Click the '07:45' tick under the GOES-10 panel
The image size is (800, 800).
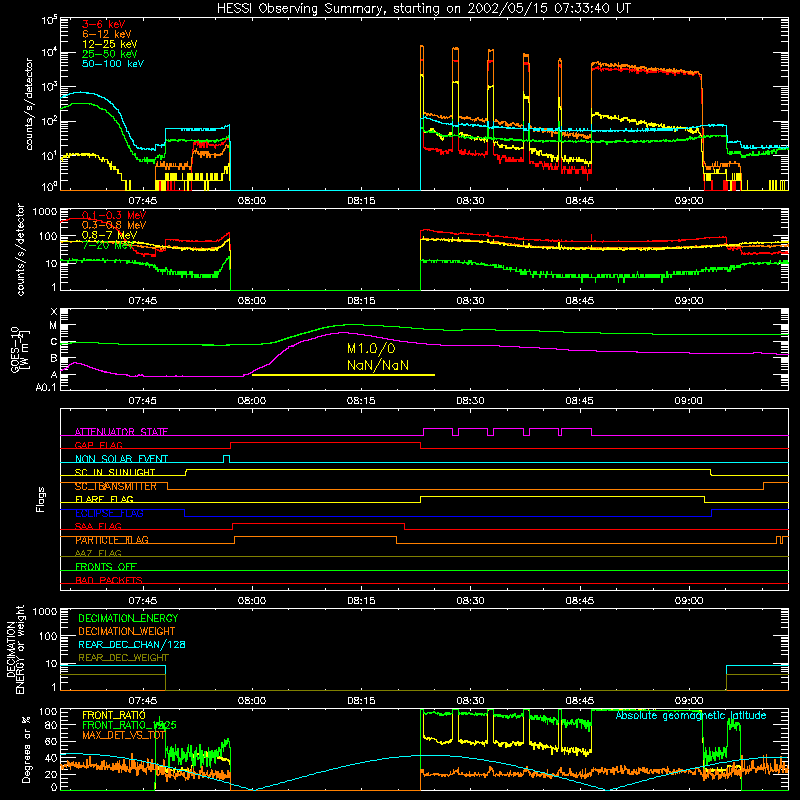coord(142,401)
